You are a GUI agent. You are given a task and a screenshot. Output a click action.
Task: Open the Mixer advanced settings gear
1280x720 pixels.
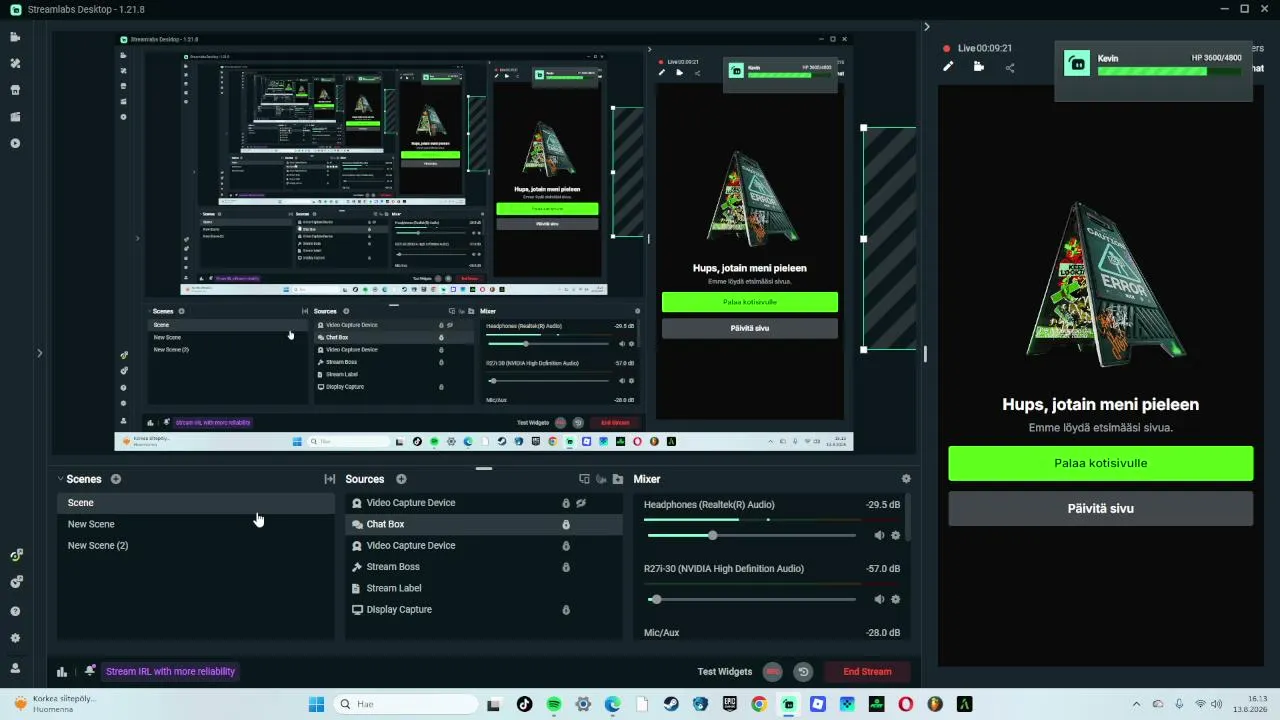click(906, 479)
